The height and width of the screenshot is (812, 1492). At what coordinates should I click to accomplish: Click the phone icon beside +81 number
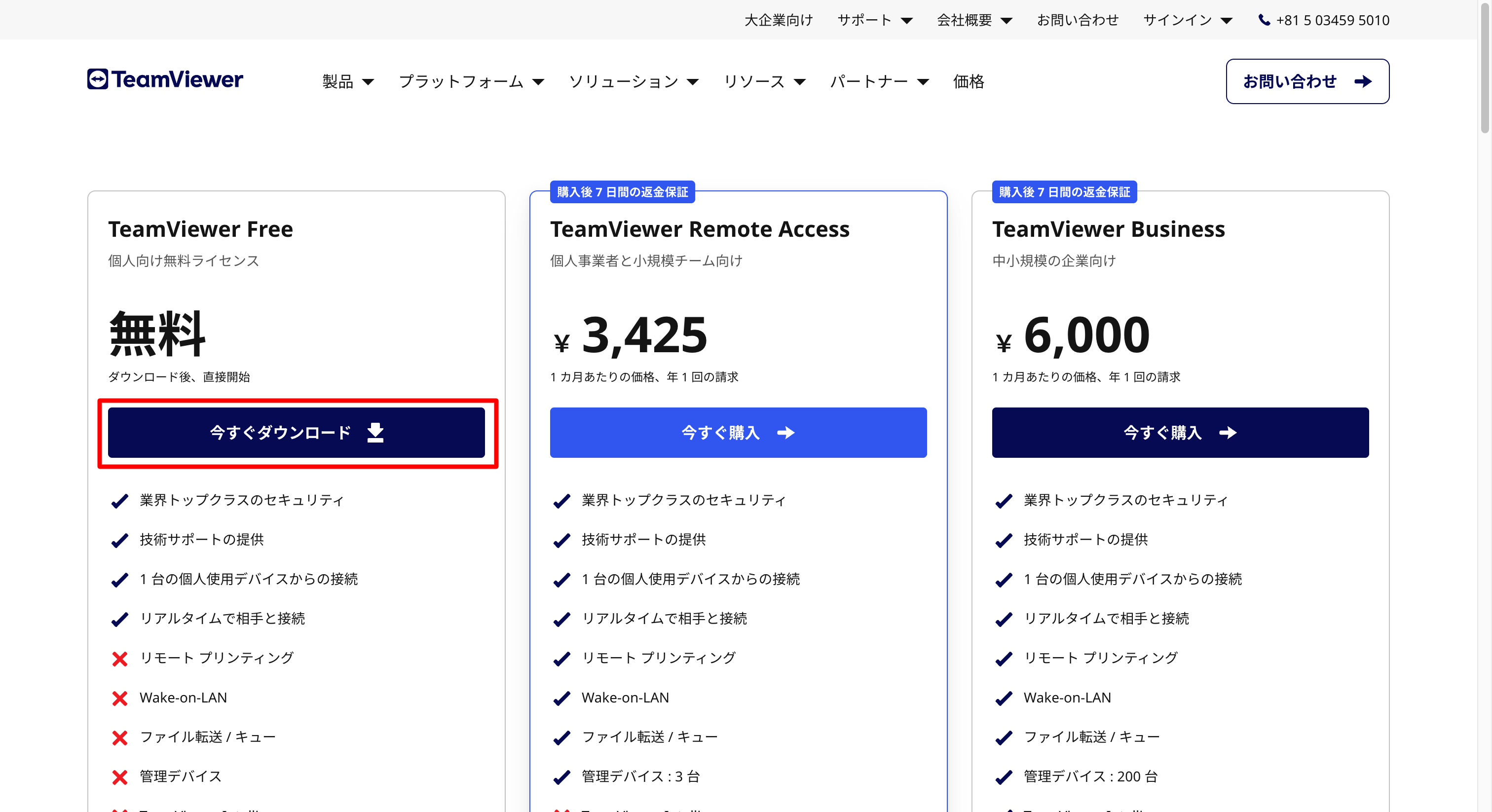click(x=1264, y=20)
